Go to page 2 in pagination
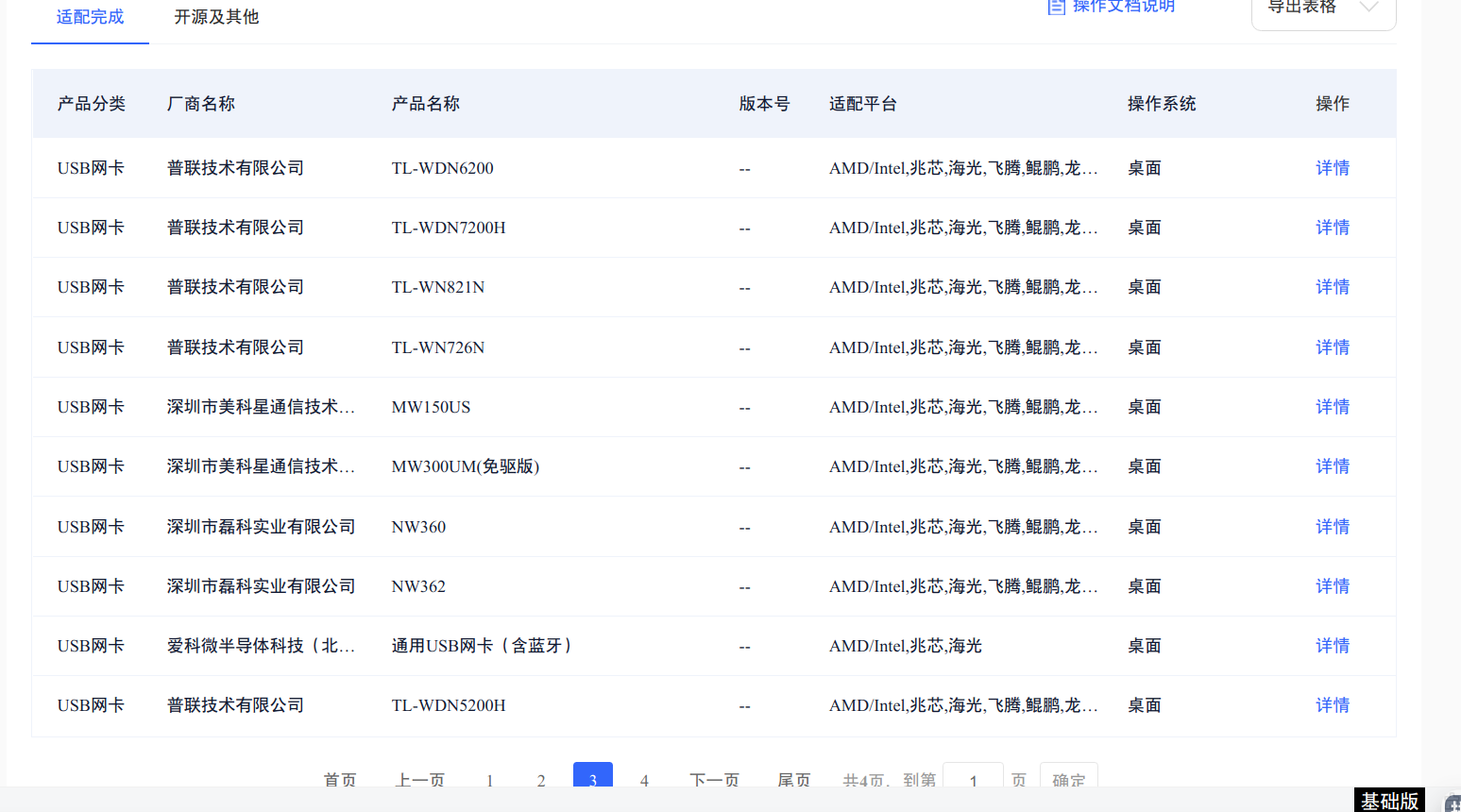Screen dimensions: 1461x812 pyautogui.click(x=541, y=780)
